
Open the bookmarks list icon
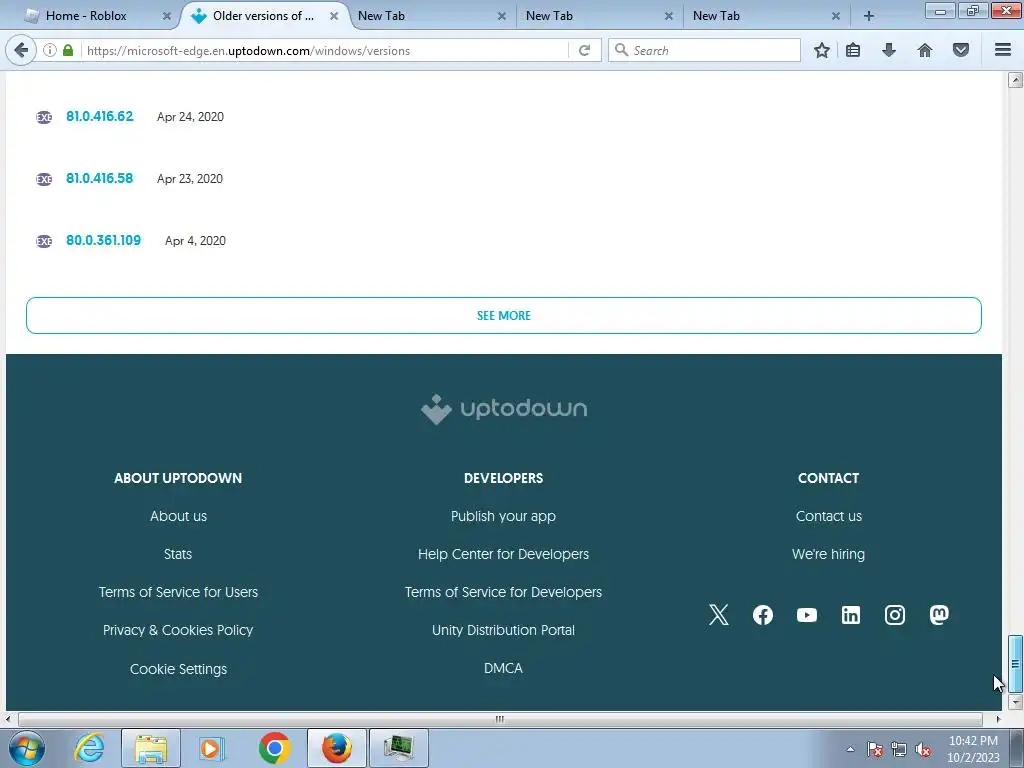point(853,50)
